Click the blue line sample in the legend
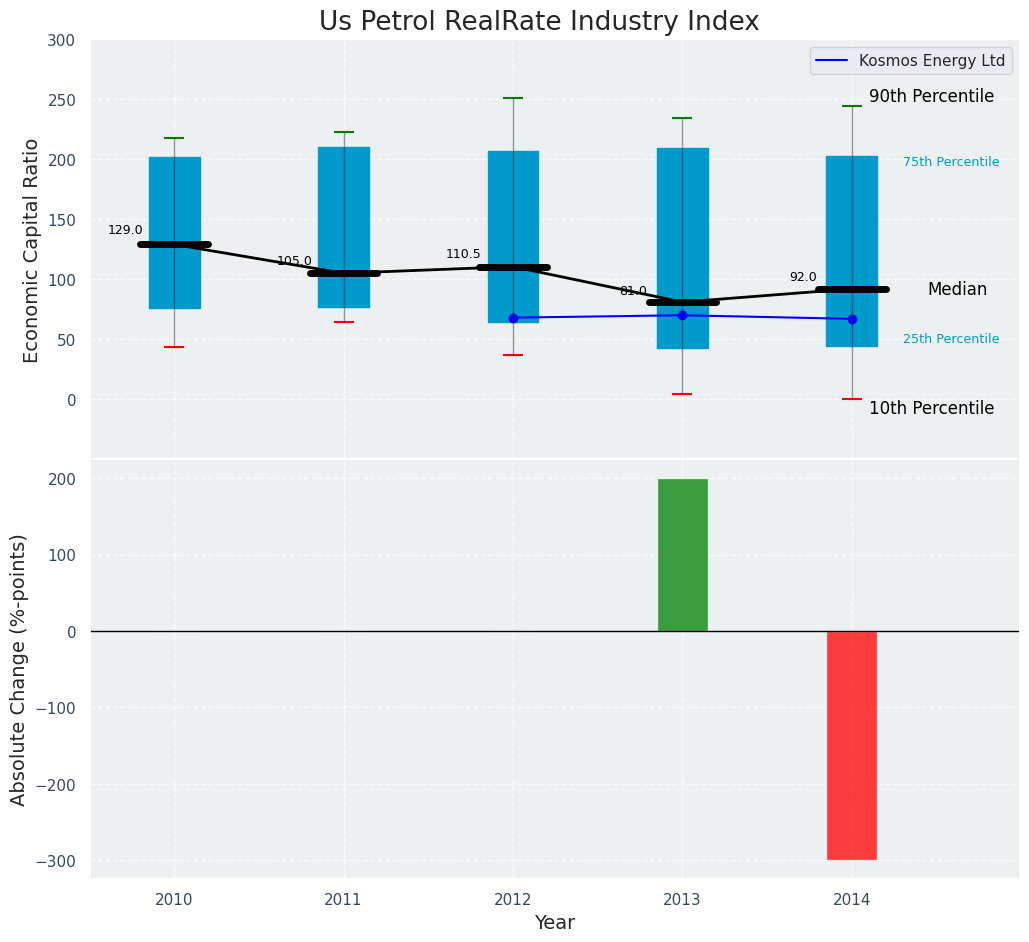 pos(832,61)
